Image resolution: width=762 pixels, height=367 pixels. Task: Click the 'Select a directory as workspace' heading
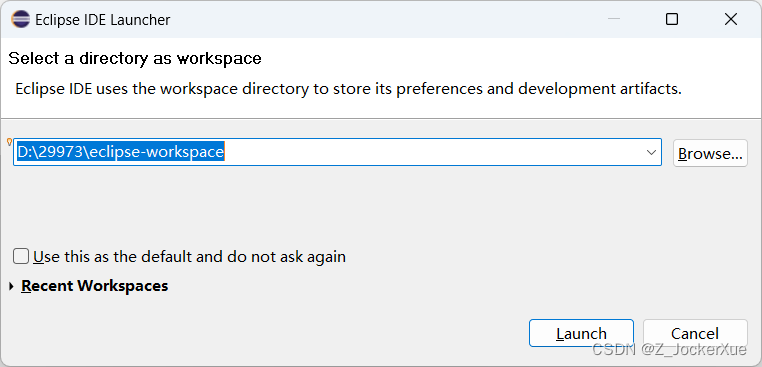pyautogui.click(x=135, y=58)
